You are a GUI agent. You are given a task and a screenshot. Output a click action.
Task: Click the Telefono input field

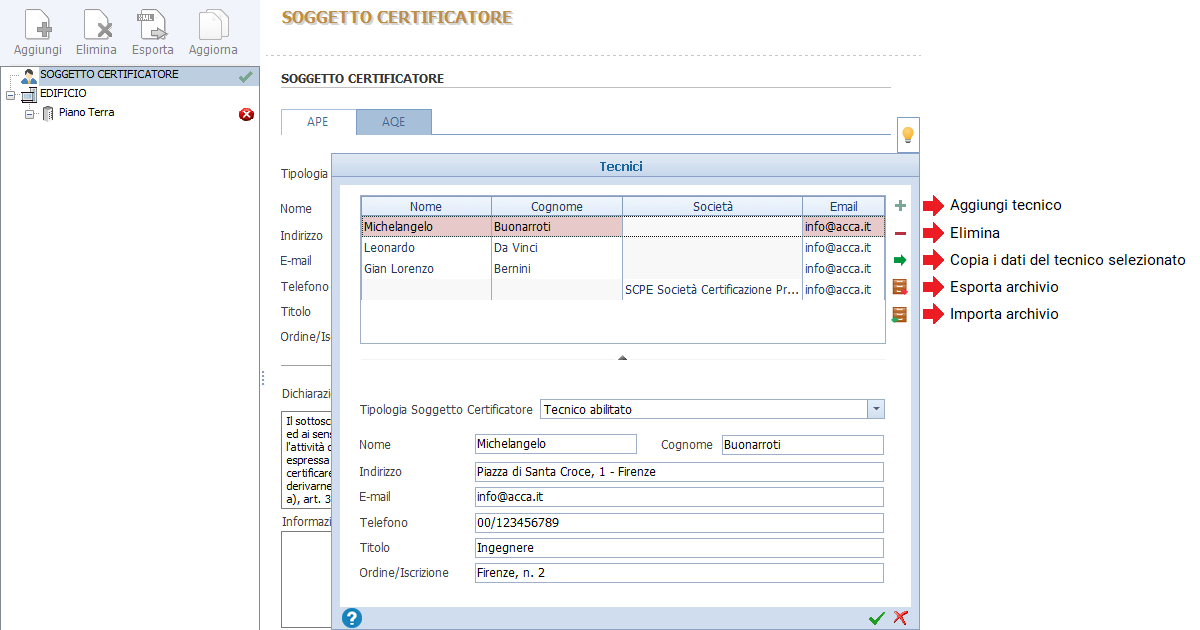(x=679, y=523)
